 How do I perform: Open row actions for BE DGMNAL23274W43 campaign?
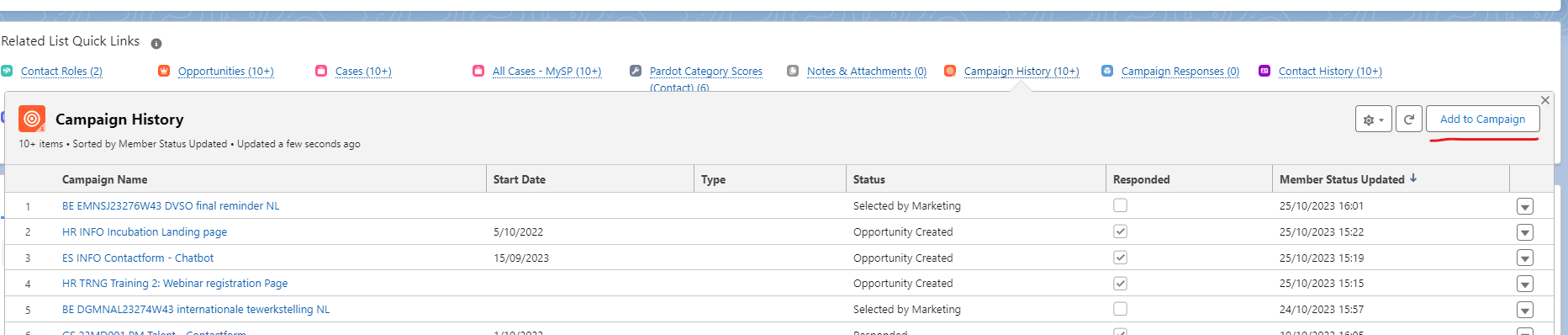(1525, 310)
